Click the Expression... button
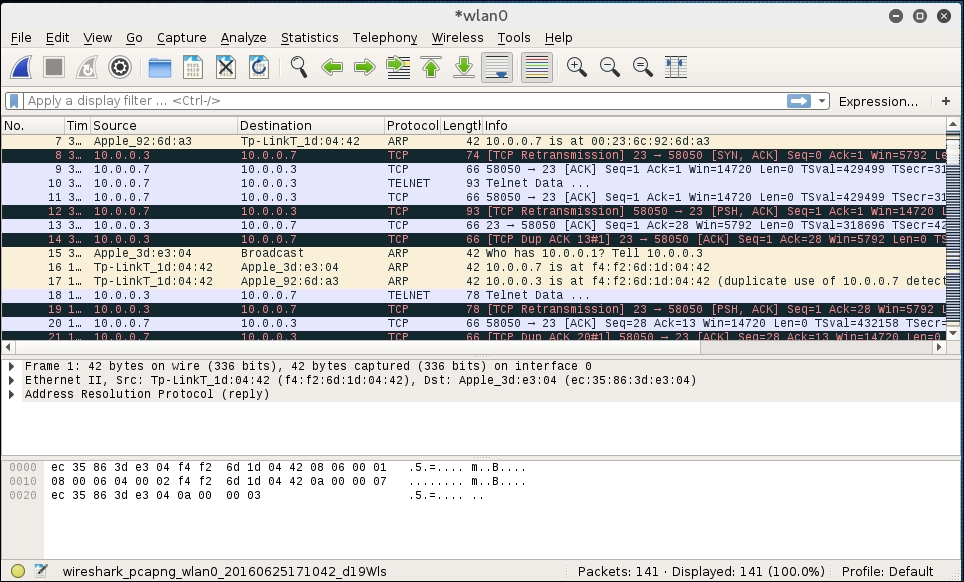Screen dimensions: 964x582 click(880, 101)
